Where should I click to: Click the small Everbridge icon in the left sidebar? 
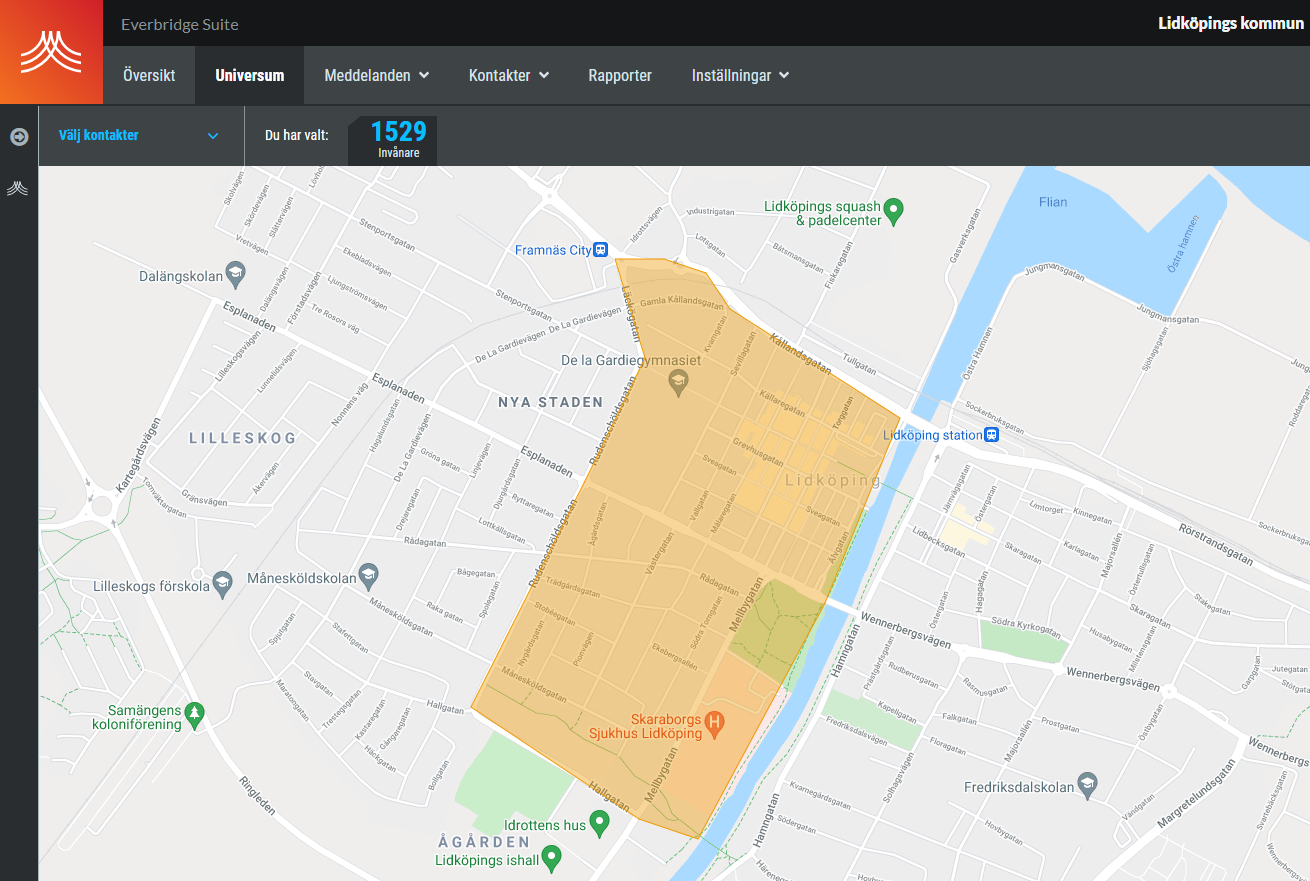[18, 188]
